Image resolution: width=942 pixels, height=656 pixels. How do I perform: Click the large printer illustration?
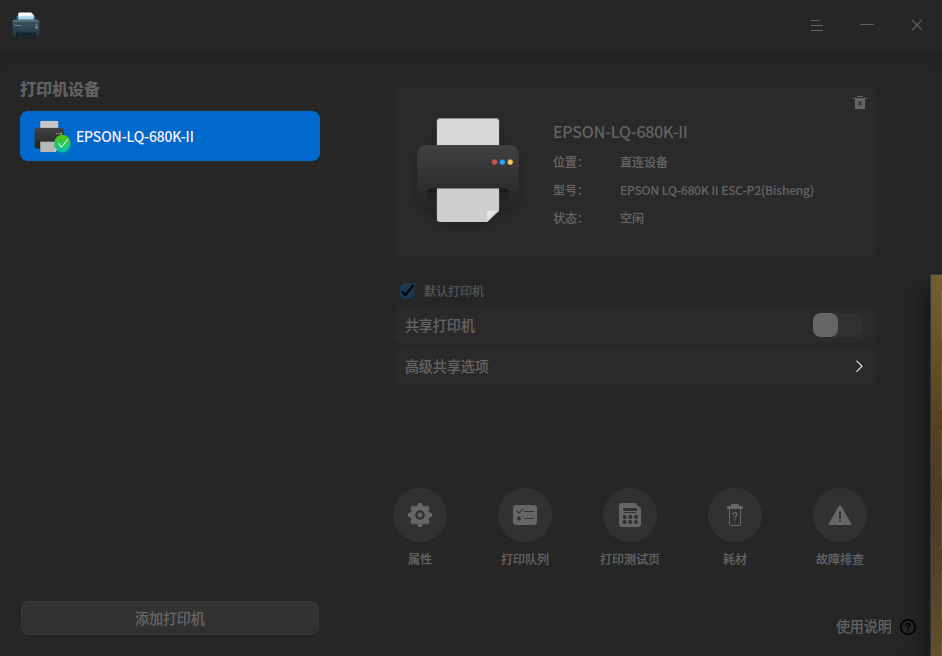(467, 170)
